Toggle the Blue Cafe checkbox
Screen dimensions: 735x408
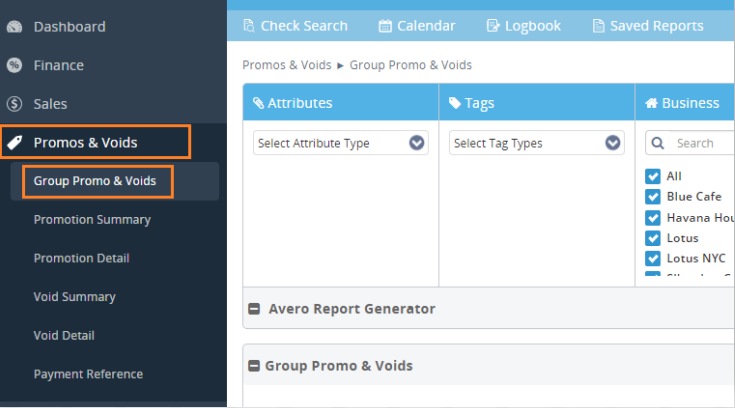[653, 197]
